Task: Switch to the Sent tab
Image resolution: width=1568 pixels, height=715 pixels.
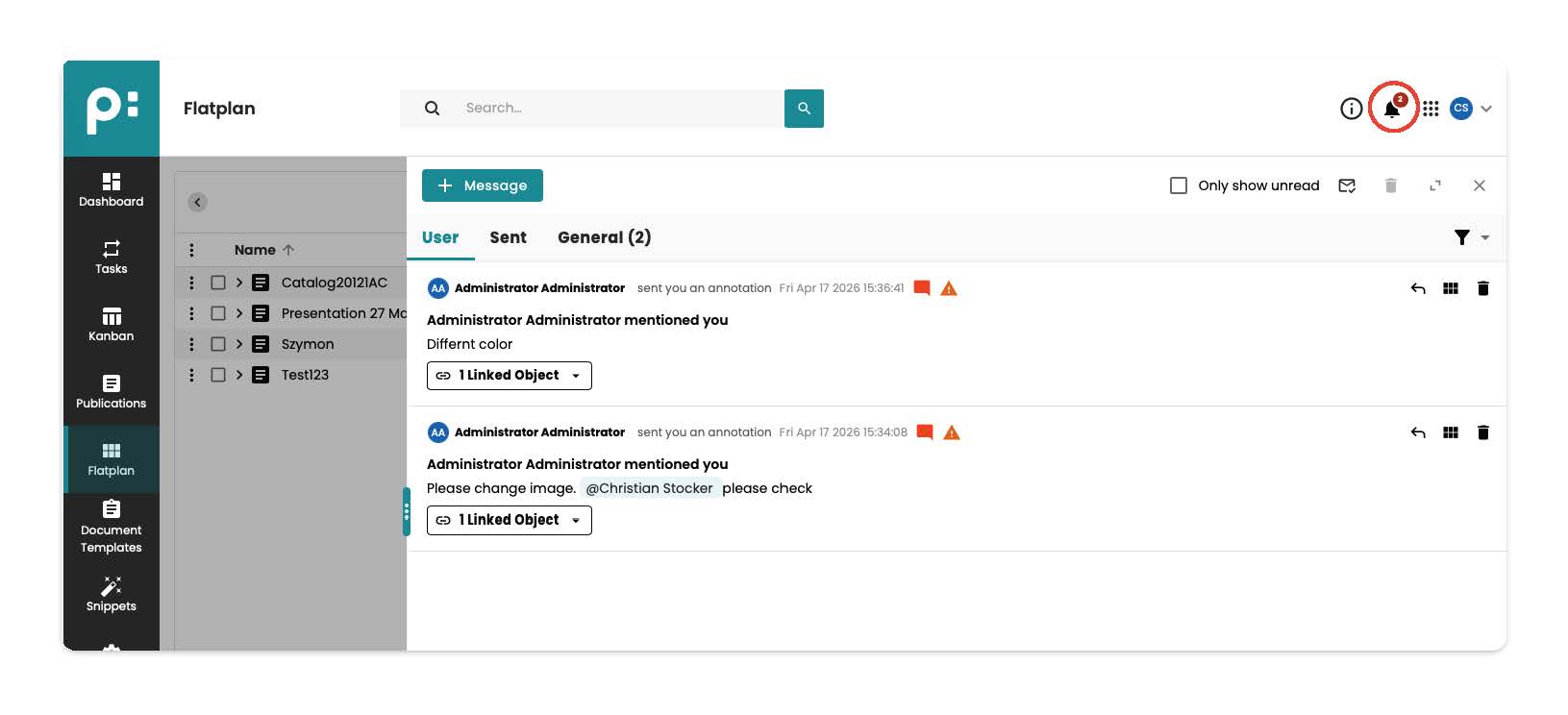Action: coord(508,237)
